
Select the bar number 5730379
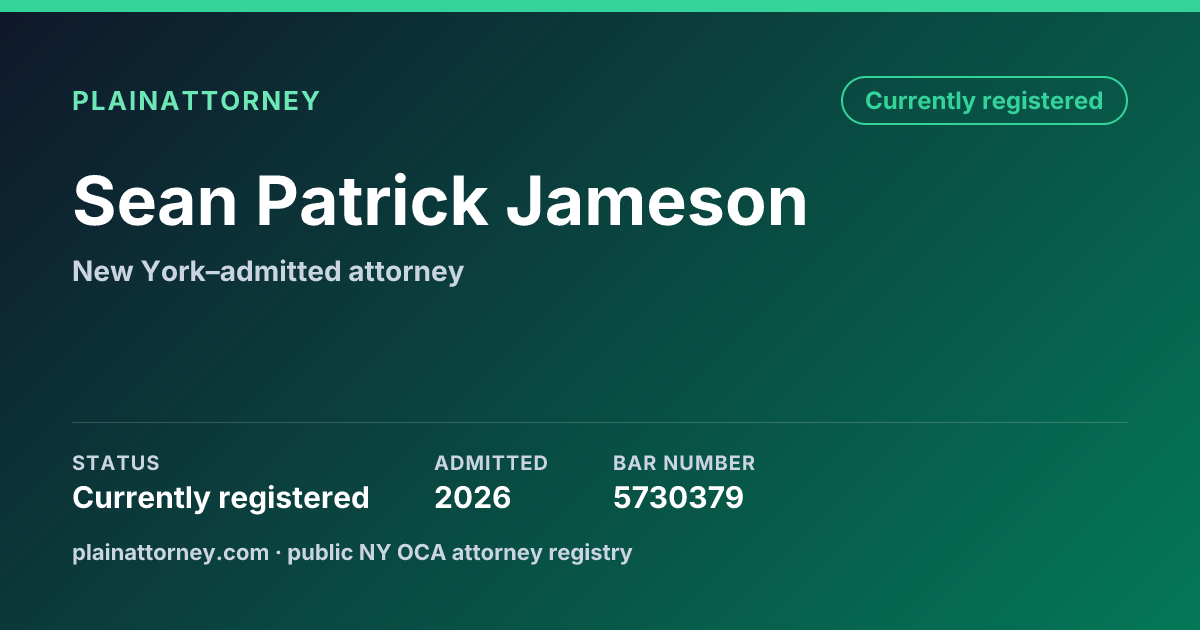pyautogui.click(x=678, y=498)
